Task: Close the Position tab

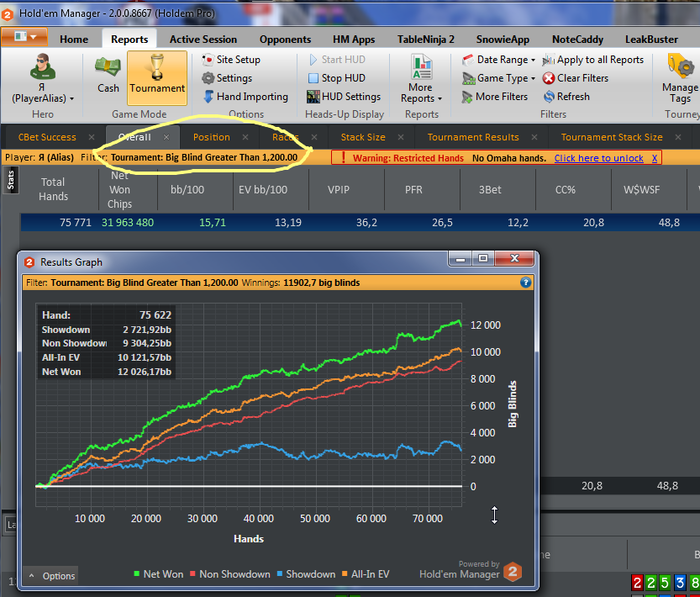Action: pos(245,137)
